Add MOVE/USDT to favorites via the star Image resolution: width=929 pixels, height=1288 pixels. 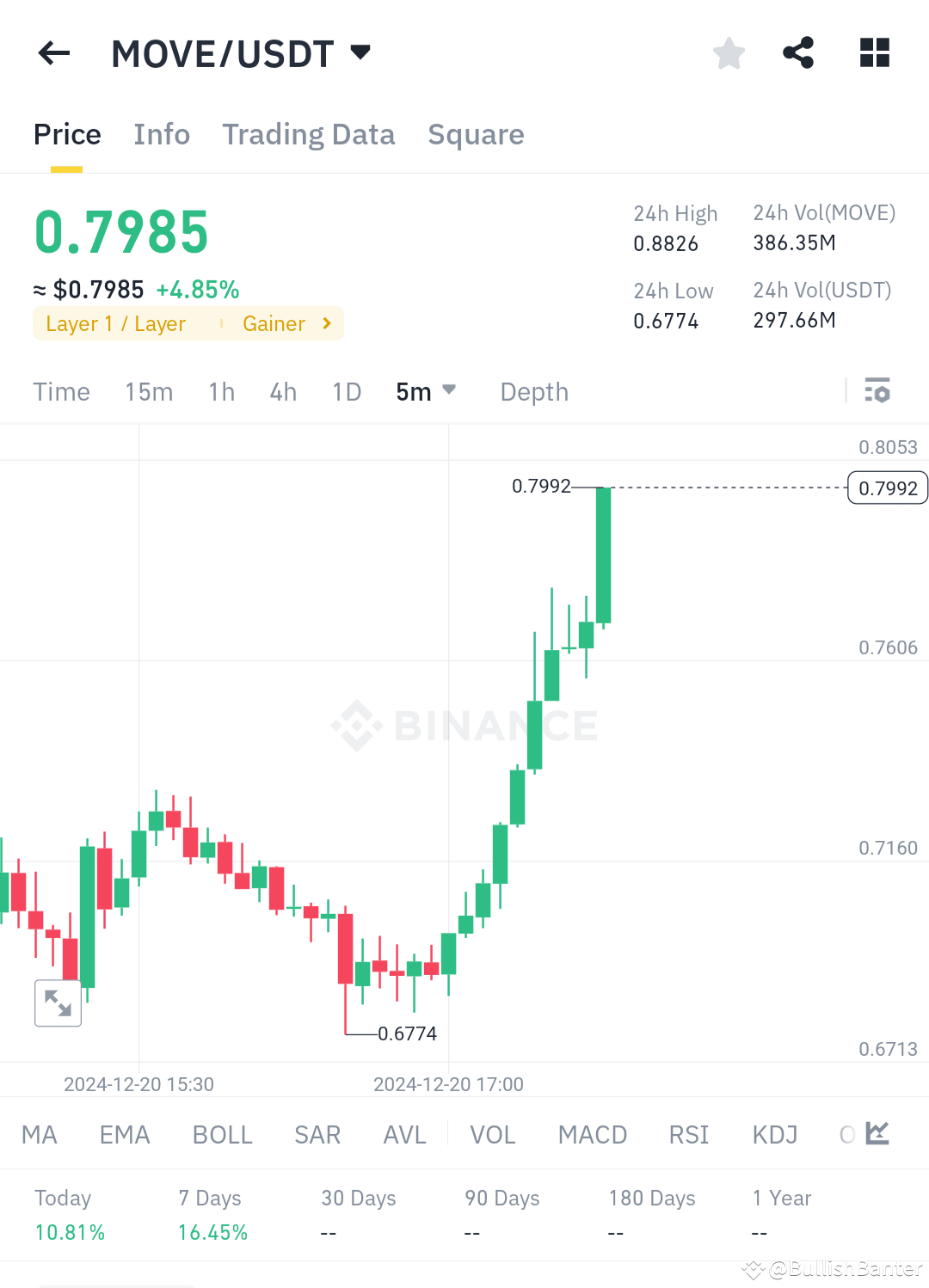pyautogui.click(x=729, y=52)
